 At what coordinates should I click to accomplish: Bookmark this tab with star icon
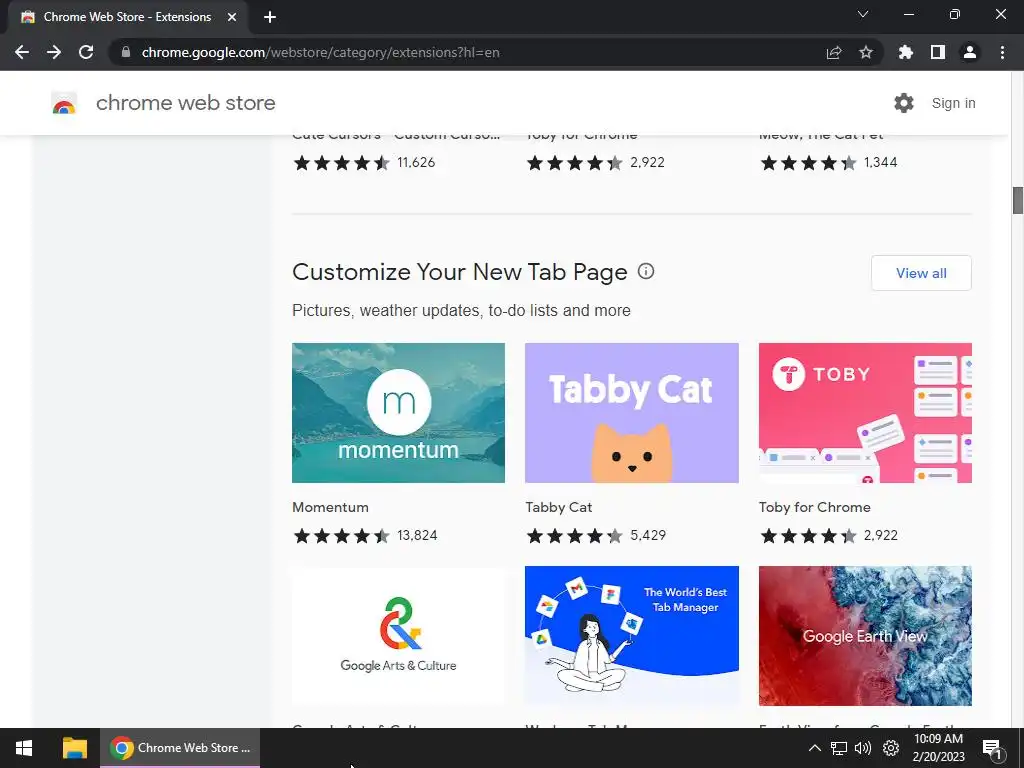[866, 52]
